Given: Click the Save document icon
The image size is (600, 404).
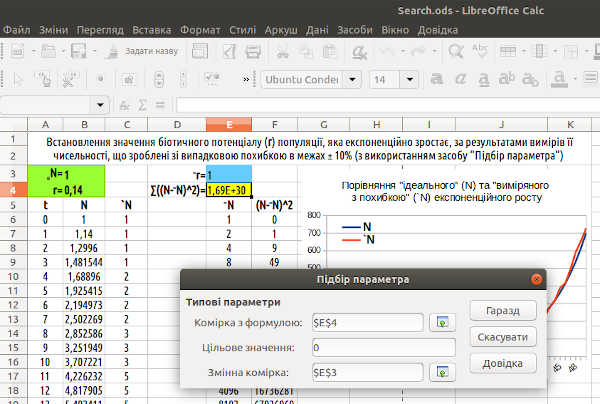Looking at the screenshot, I should point(79,51).
